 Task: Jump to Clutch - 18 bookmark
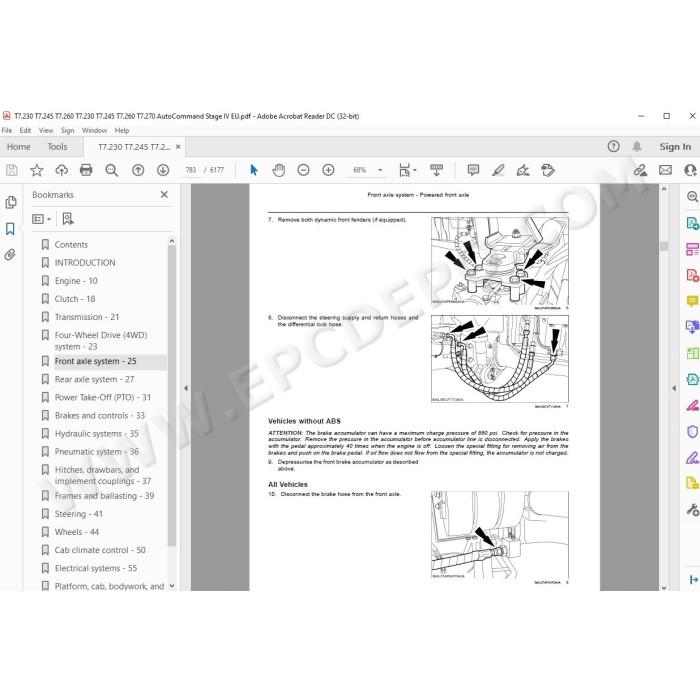click(75, 299)
